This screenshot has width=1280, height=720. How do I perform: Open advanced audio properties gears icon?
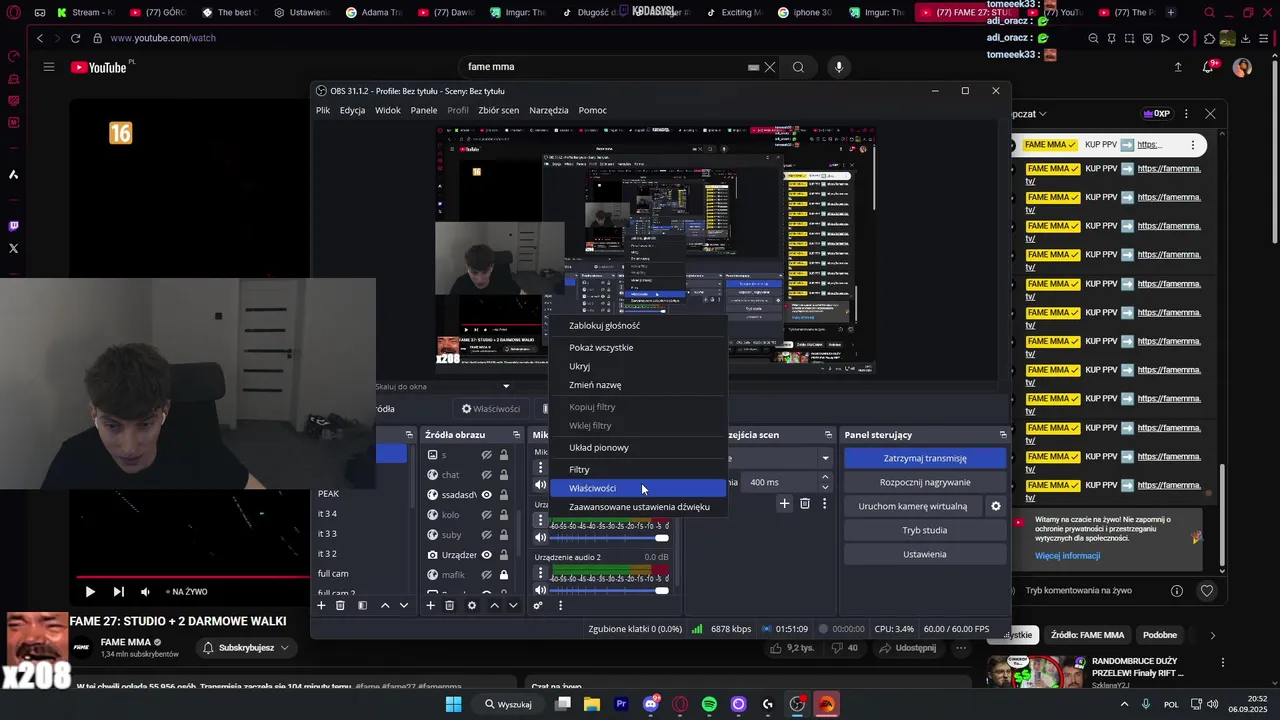point(538,605)
